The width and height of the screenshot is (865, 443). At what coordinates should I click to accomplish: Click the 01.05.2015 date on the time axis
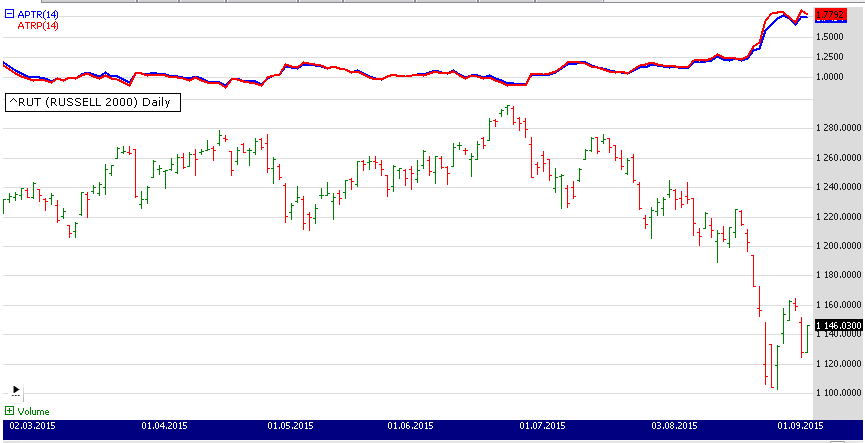coord(291,426)
